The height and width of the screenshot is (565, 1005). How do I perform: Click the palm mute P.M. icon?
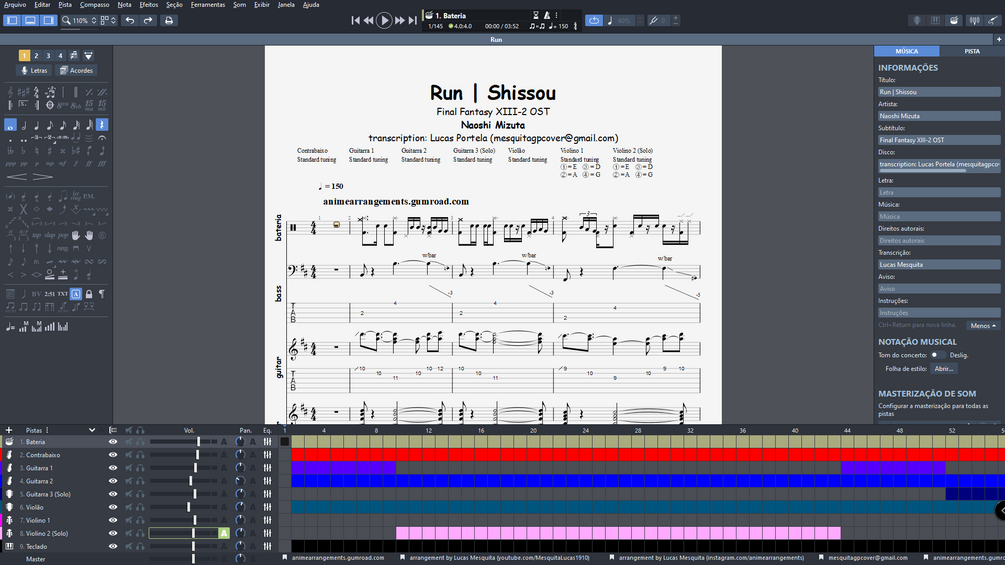point(89,196)
